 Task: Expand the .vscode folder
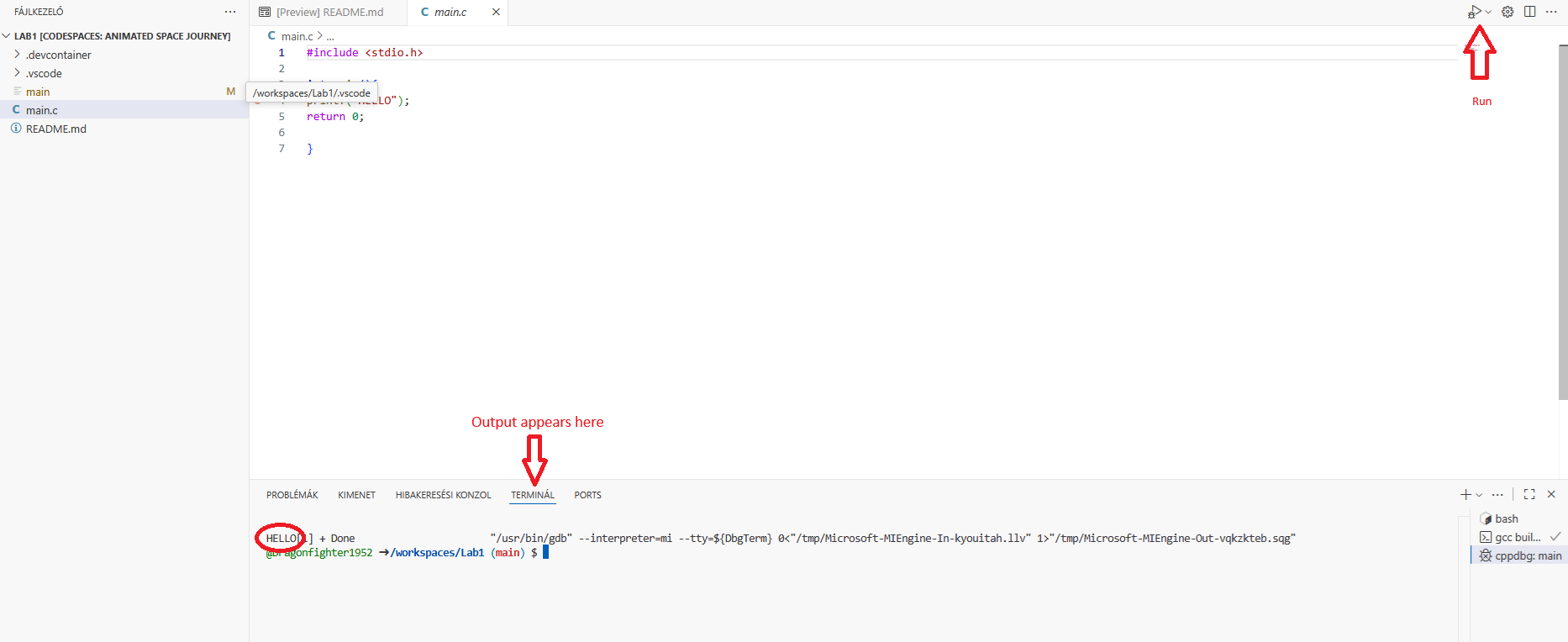click(x=44, y=73)
